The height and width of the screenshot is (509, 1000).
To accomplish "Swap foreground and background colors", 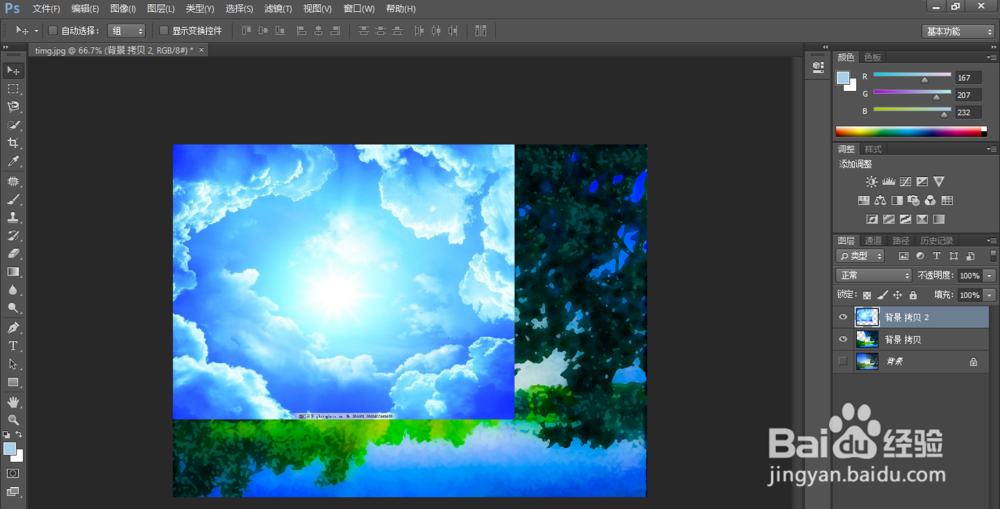I will 19,434.
